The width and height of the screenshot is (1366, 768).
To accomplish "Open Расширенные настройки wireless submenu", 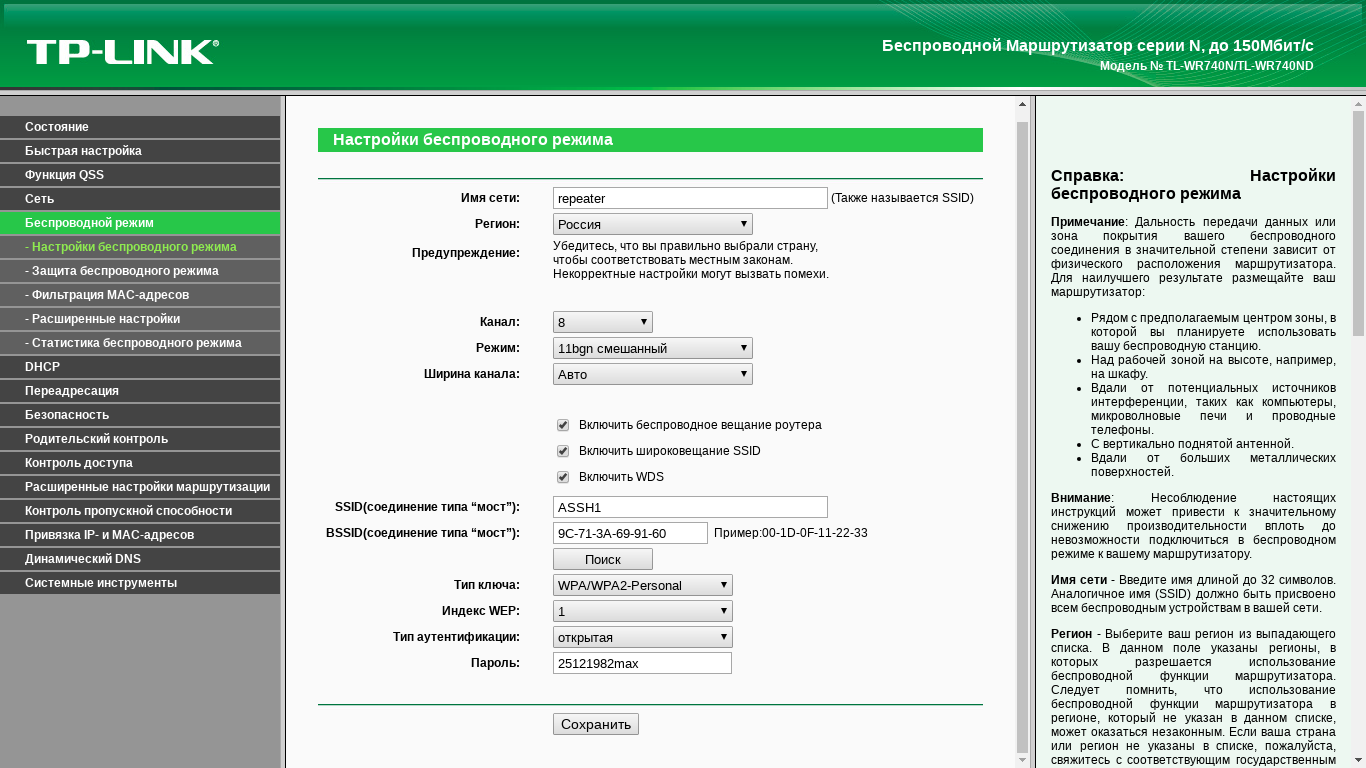I will click(x=140, y=319).
